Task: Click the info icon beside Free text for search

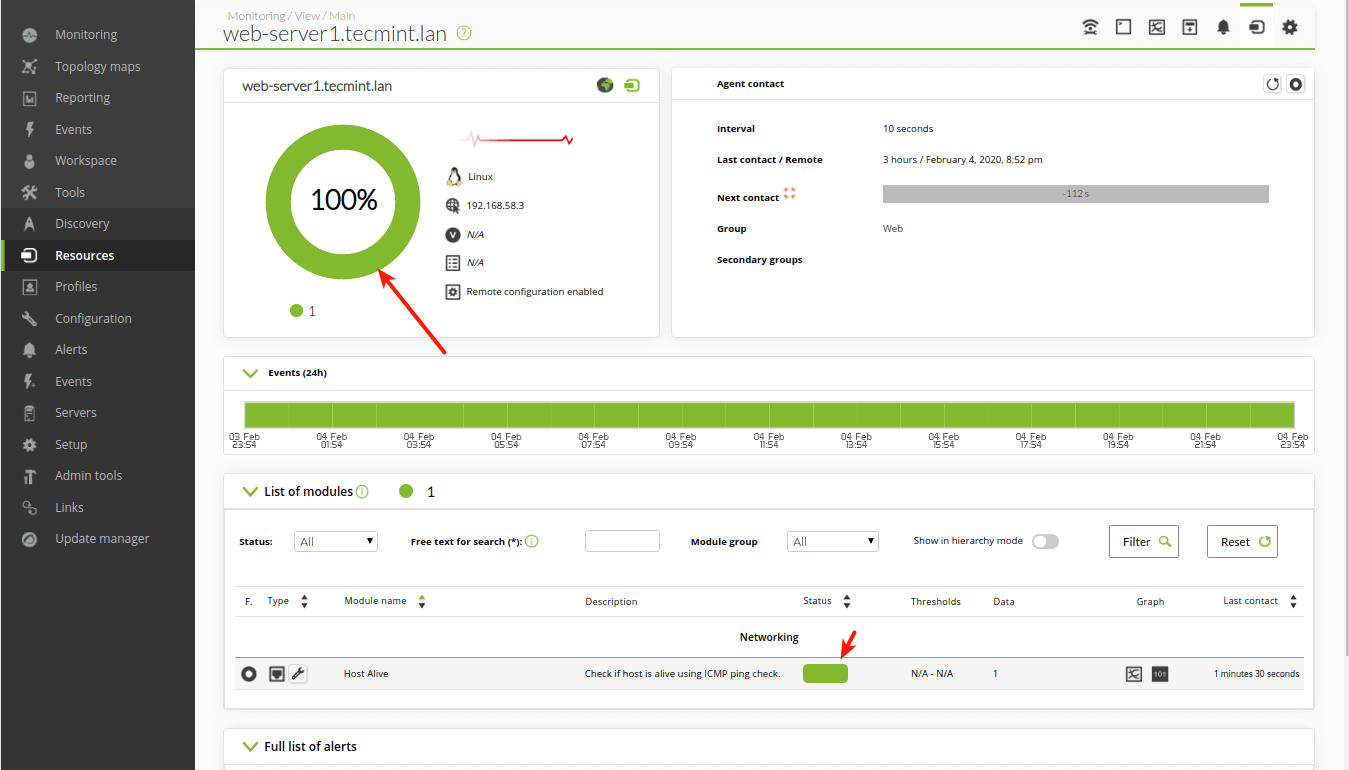Action: (532, 542)
